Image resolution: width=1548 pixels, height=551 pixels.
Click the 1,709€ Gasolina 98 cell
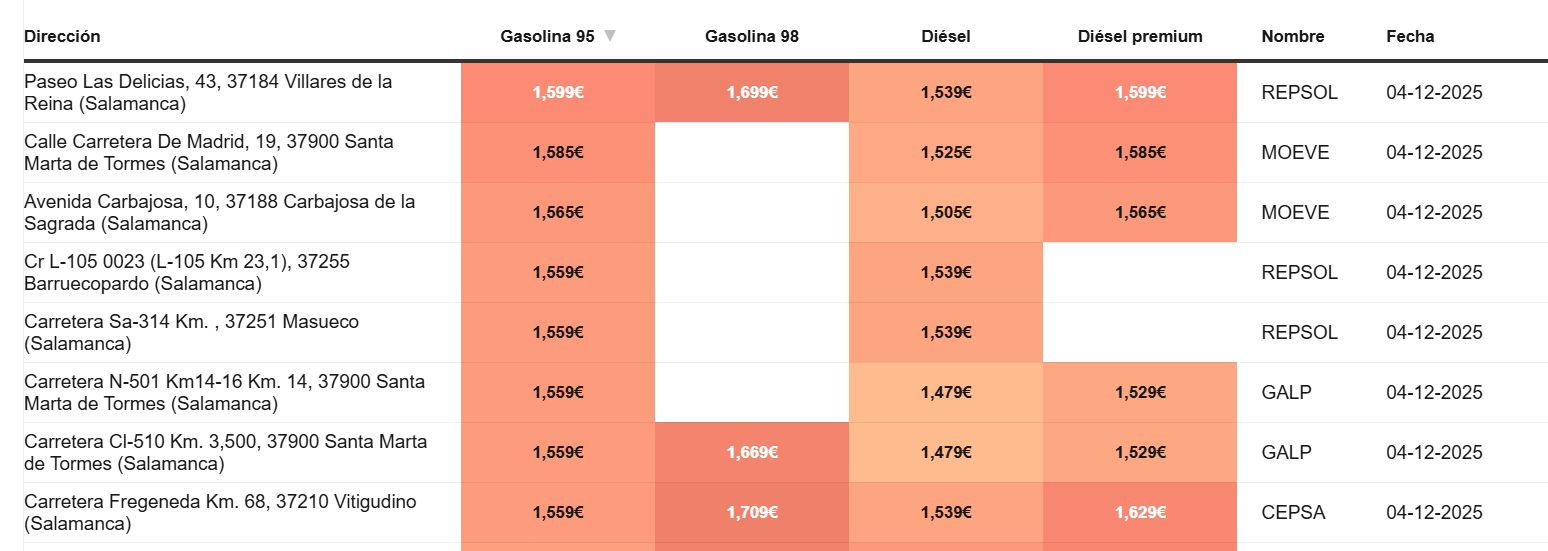point(752,513)
